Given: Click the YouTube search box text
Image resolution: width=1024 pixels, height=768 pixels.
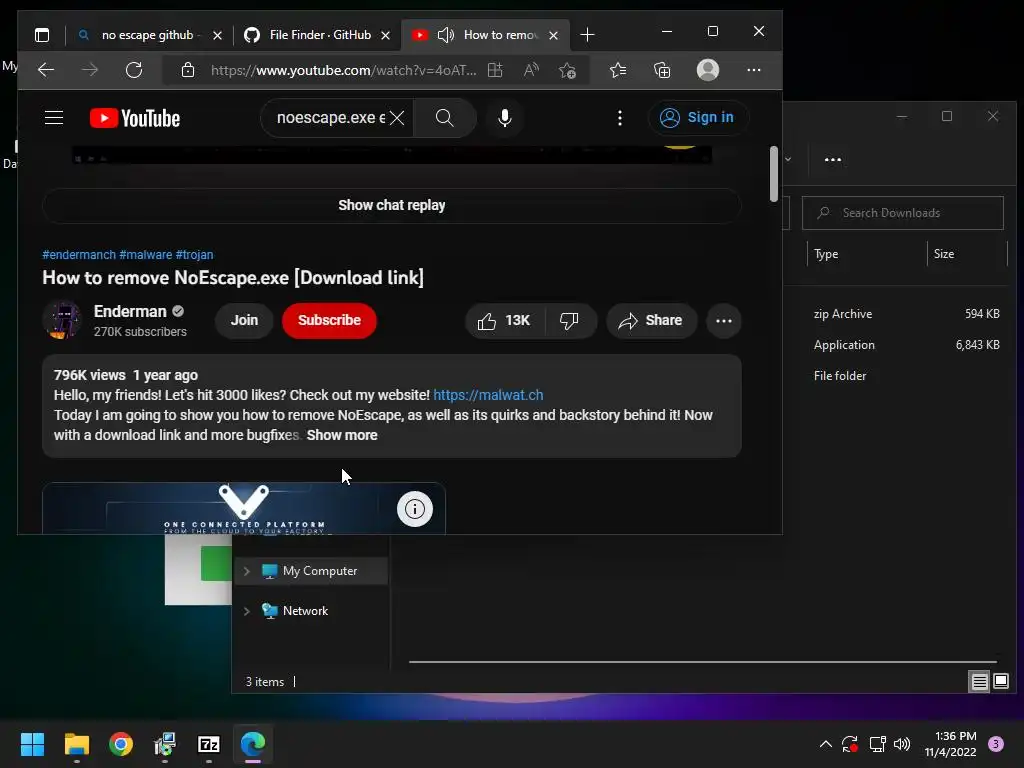Looking at the screenshot, I should click(330, 118).
